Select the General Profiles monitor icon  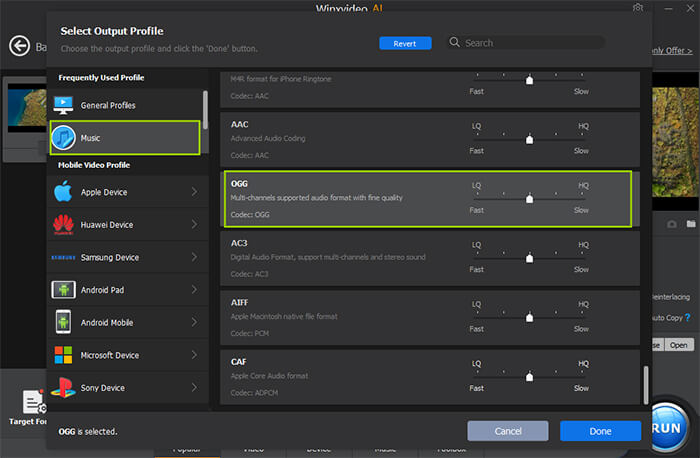(63, 105)
